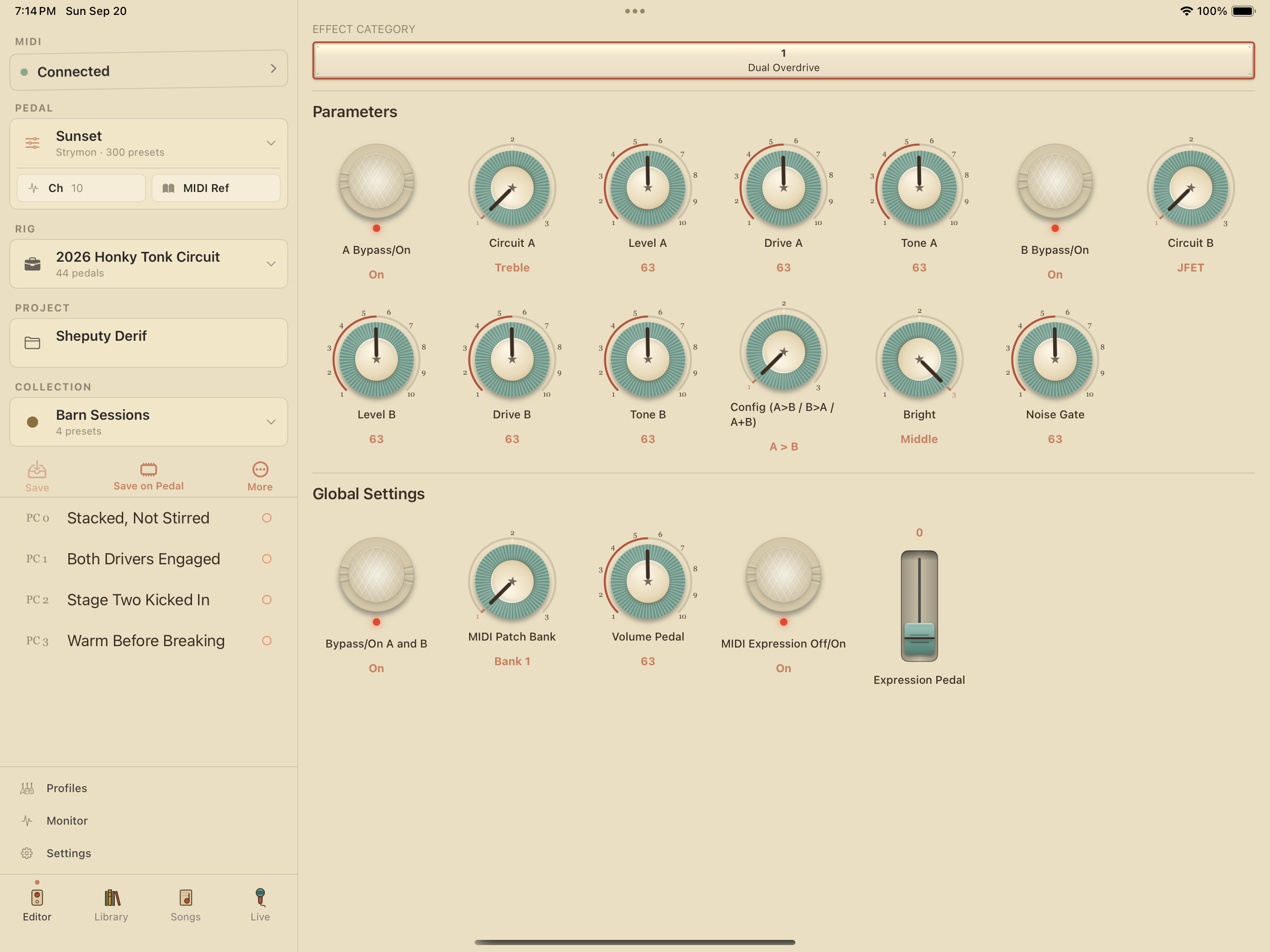Click the Bright knob
Viewport: 1270px width, 952px height.
pos(919,359)
